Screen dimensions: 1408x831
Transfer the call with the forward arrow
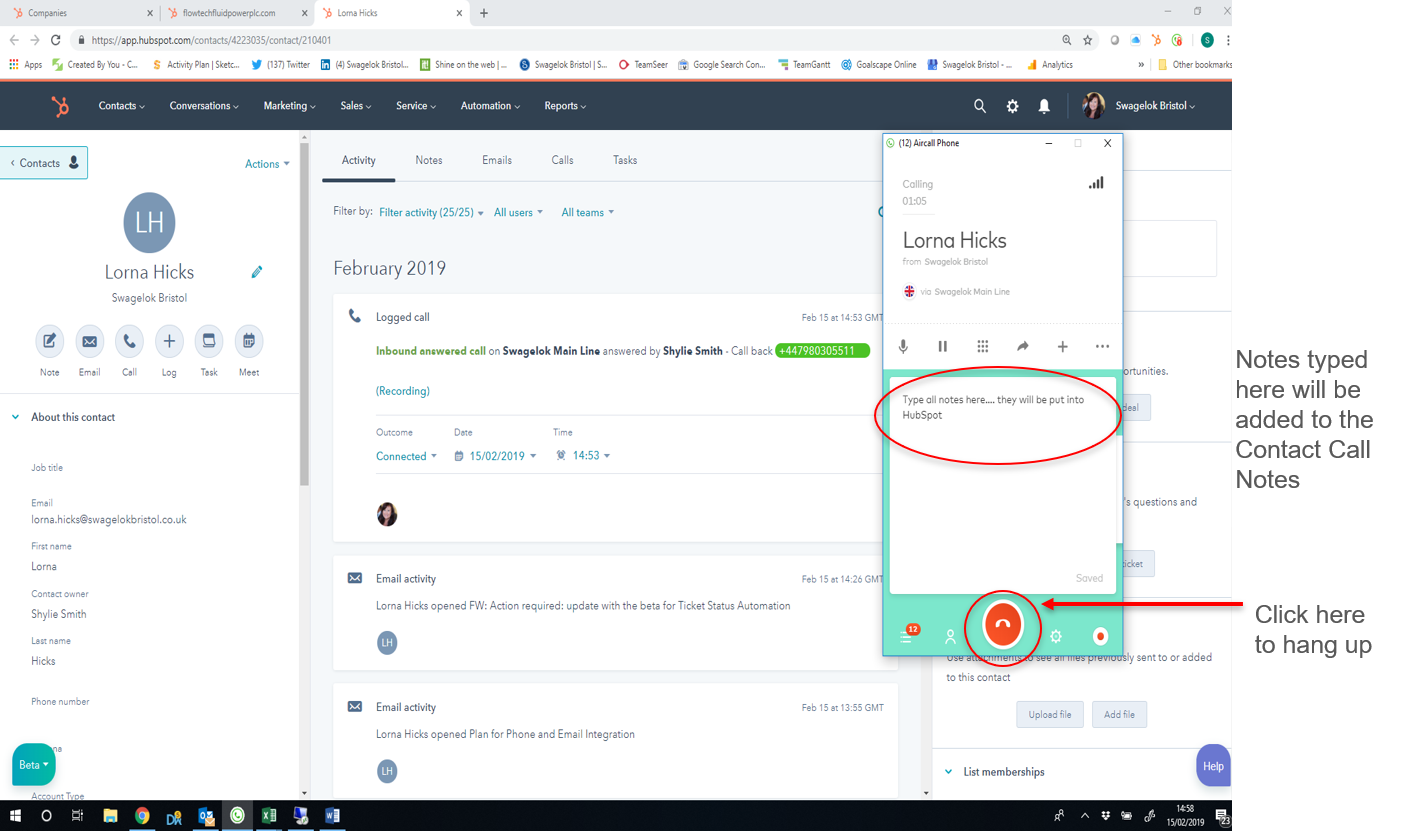click(x=1023, y=346)
